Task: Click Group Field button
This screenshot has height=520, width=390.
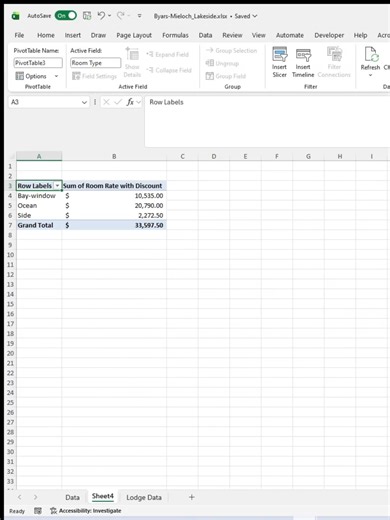Action: pyautogui.click(x=226, y=76)
